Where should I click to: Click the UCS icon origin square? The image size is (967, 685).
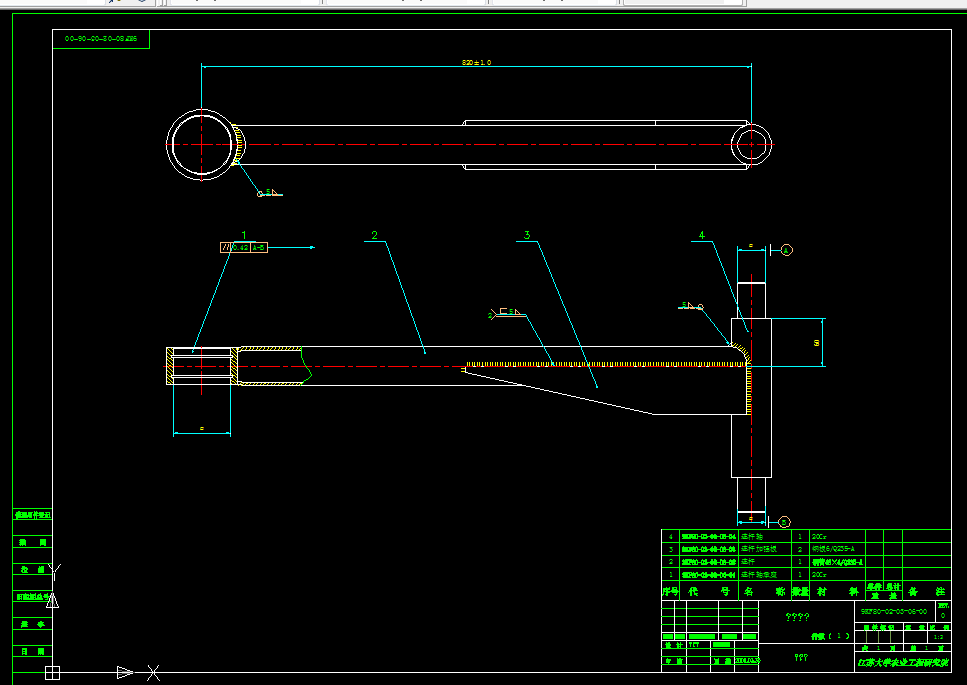pyautogui.click(x=52, y=673)
